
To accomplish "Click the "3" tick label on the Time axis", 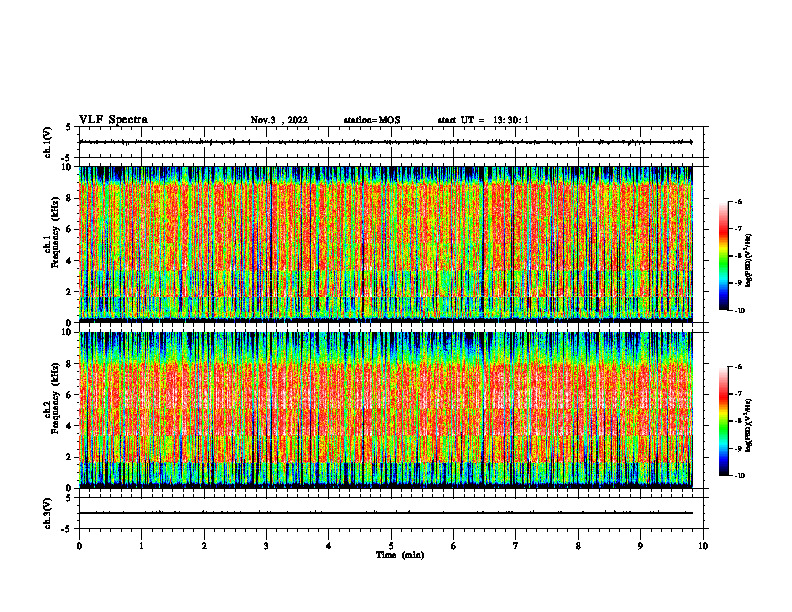I will (266, 546).
